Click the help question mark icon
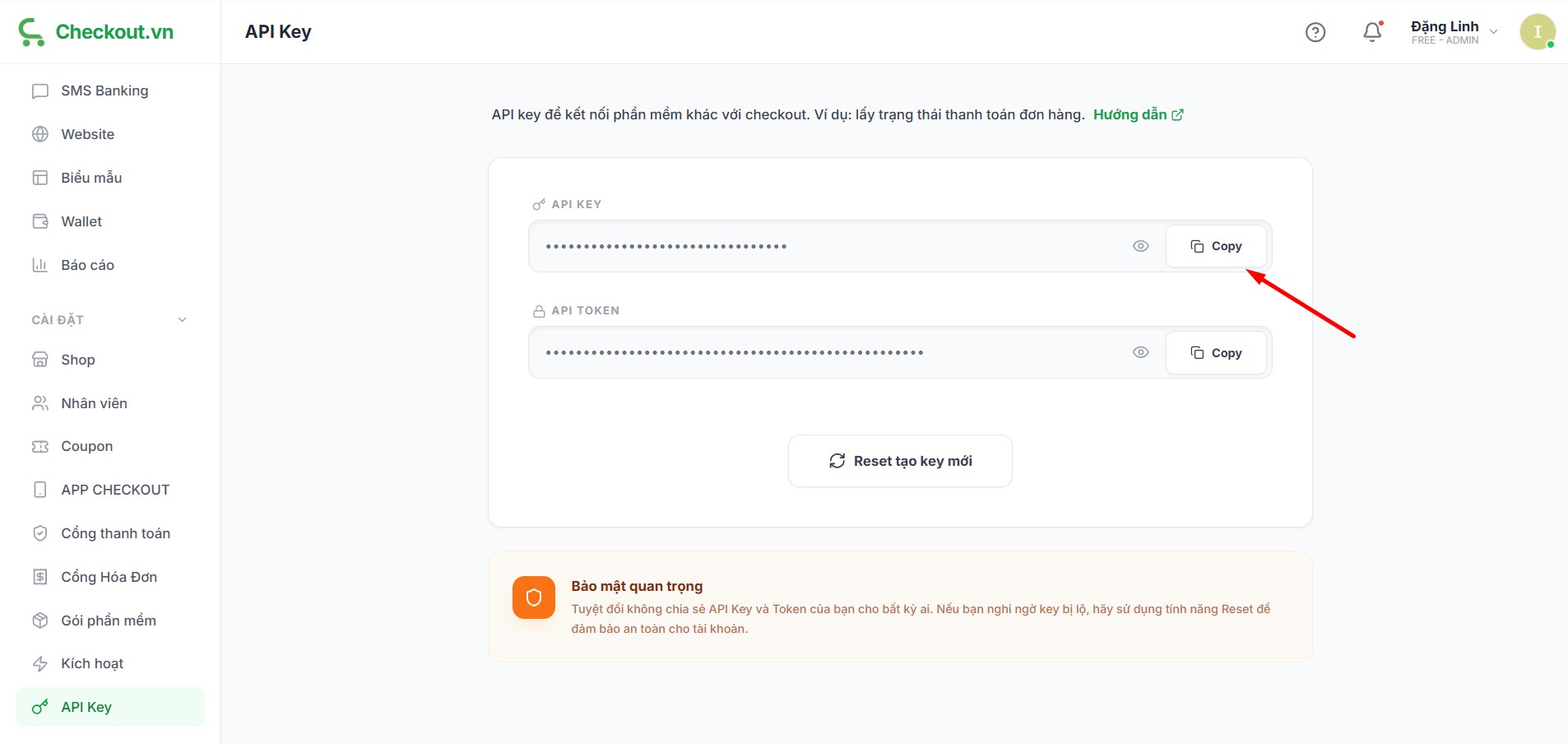The height and width of the screenshot is (744, 1568). tap(1315, 32)
